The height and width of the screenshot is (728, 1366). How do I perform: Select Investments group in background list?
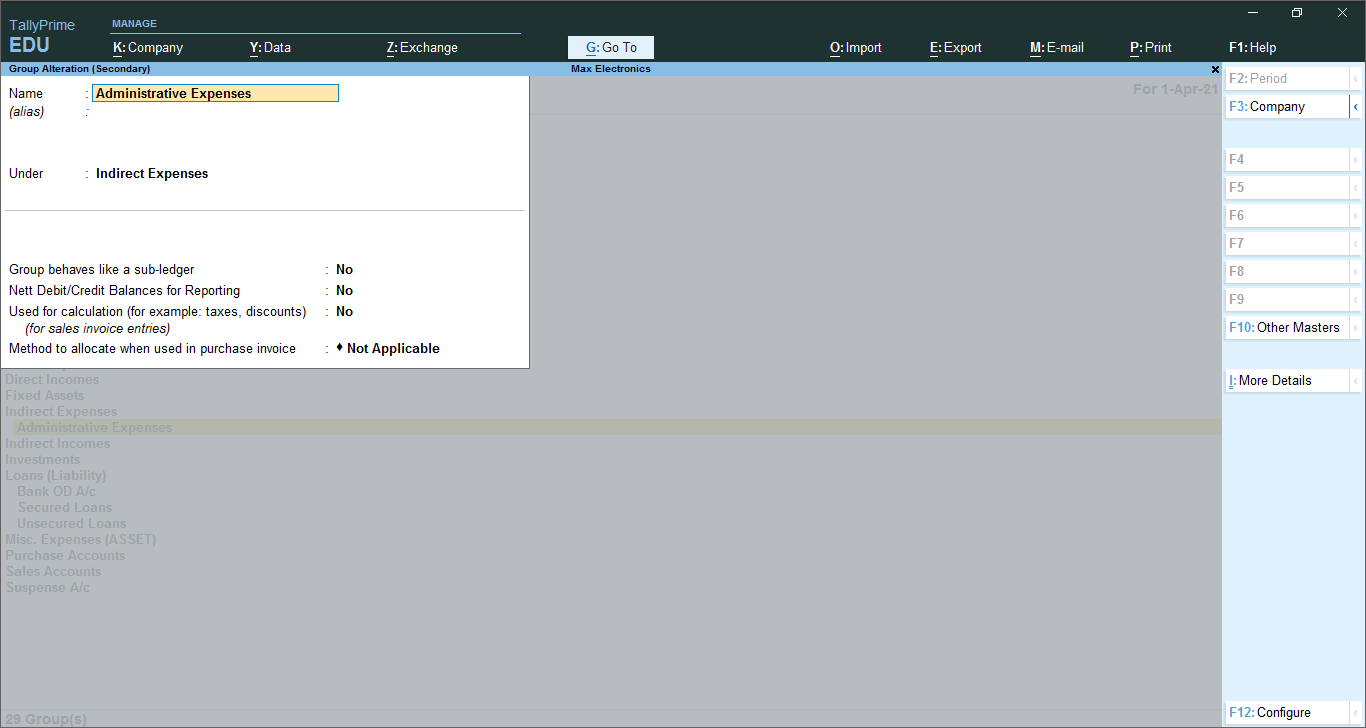tap(43, 459)
